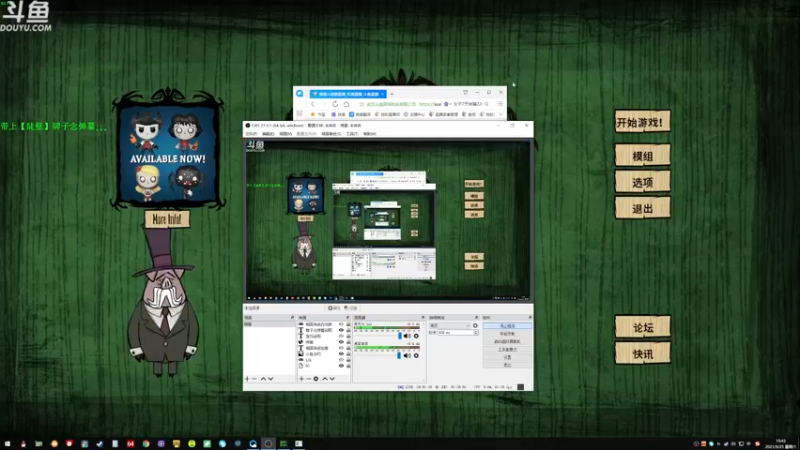Open Steam from the taskbar
Image resolution: width=800 pixels, height=450 pixels.
click(99, 444)
